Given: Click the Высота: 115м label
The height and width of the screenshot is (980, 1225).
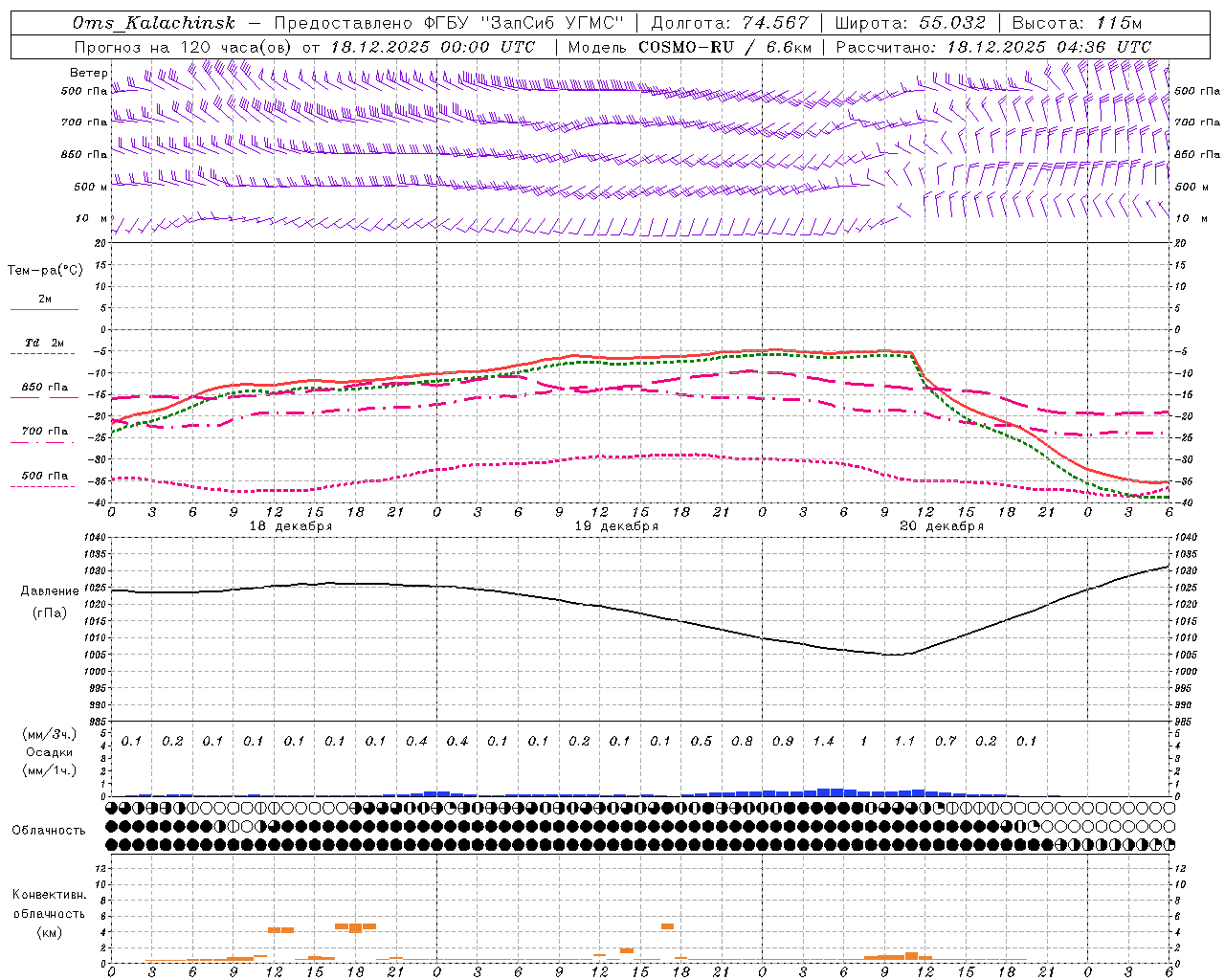Looking at the screenshot, I should [x=1077, y=23].
